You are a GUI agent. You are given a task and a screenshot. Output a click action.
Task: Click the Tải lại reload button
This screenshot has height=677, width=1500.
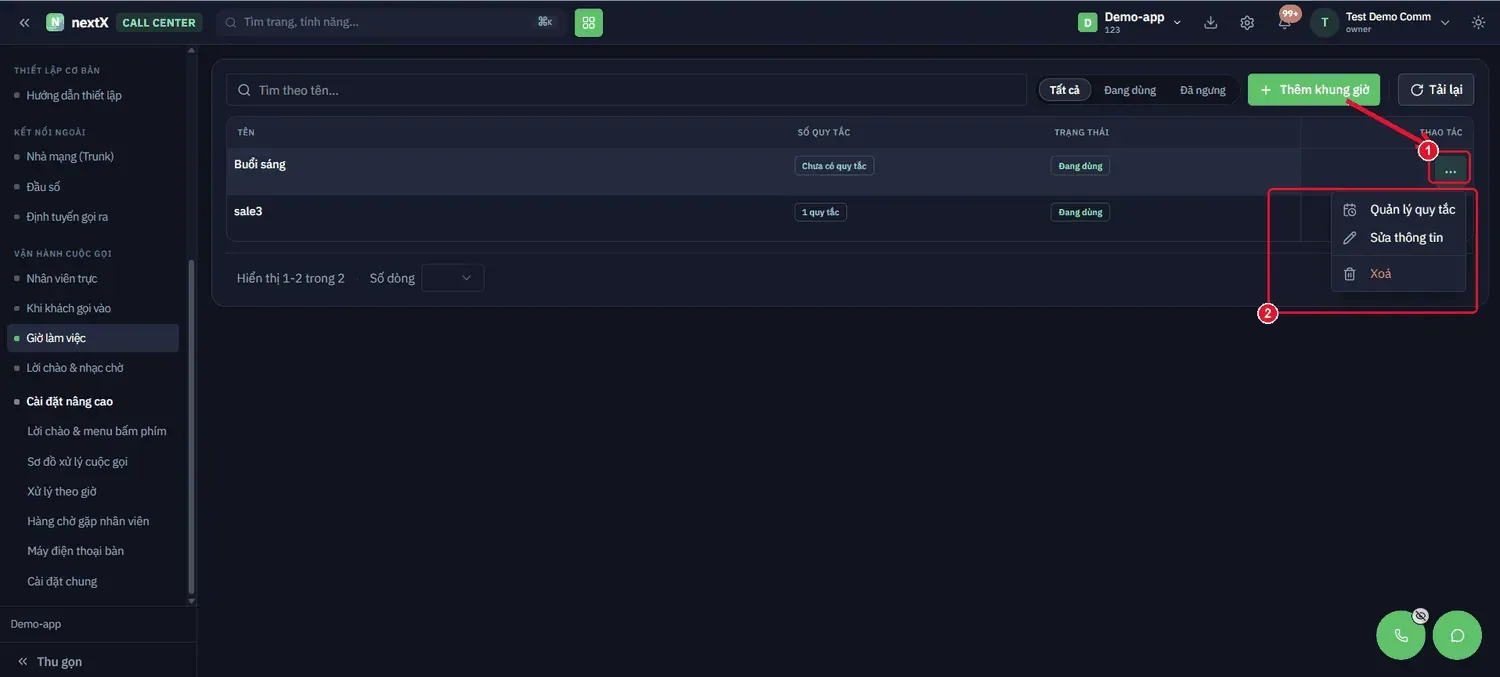pyautogui.click(x=1436, y=90)
